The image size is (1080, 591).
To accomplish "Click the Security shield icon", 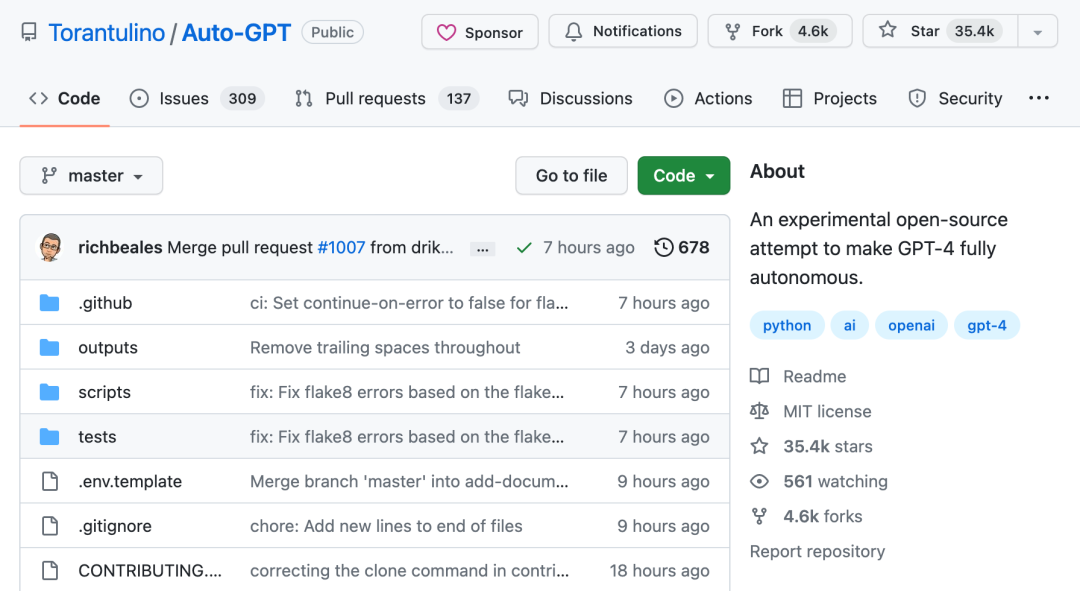I will point(917,98).
